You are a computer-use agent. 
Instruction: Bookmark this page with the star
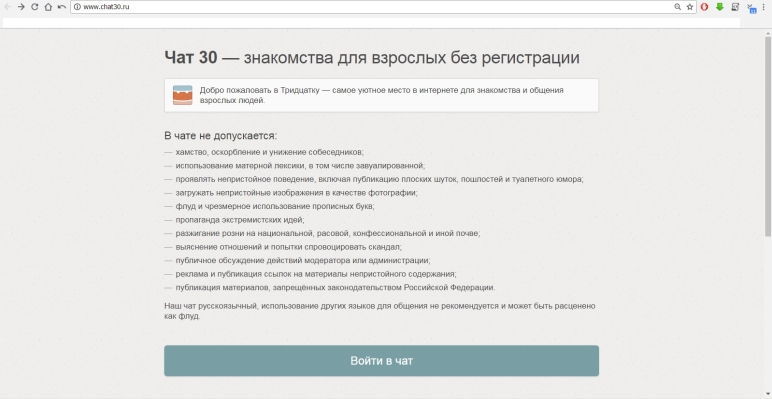pos(690,7)
